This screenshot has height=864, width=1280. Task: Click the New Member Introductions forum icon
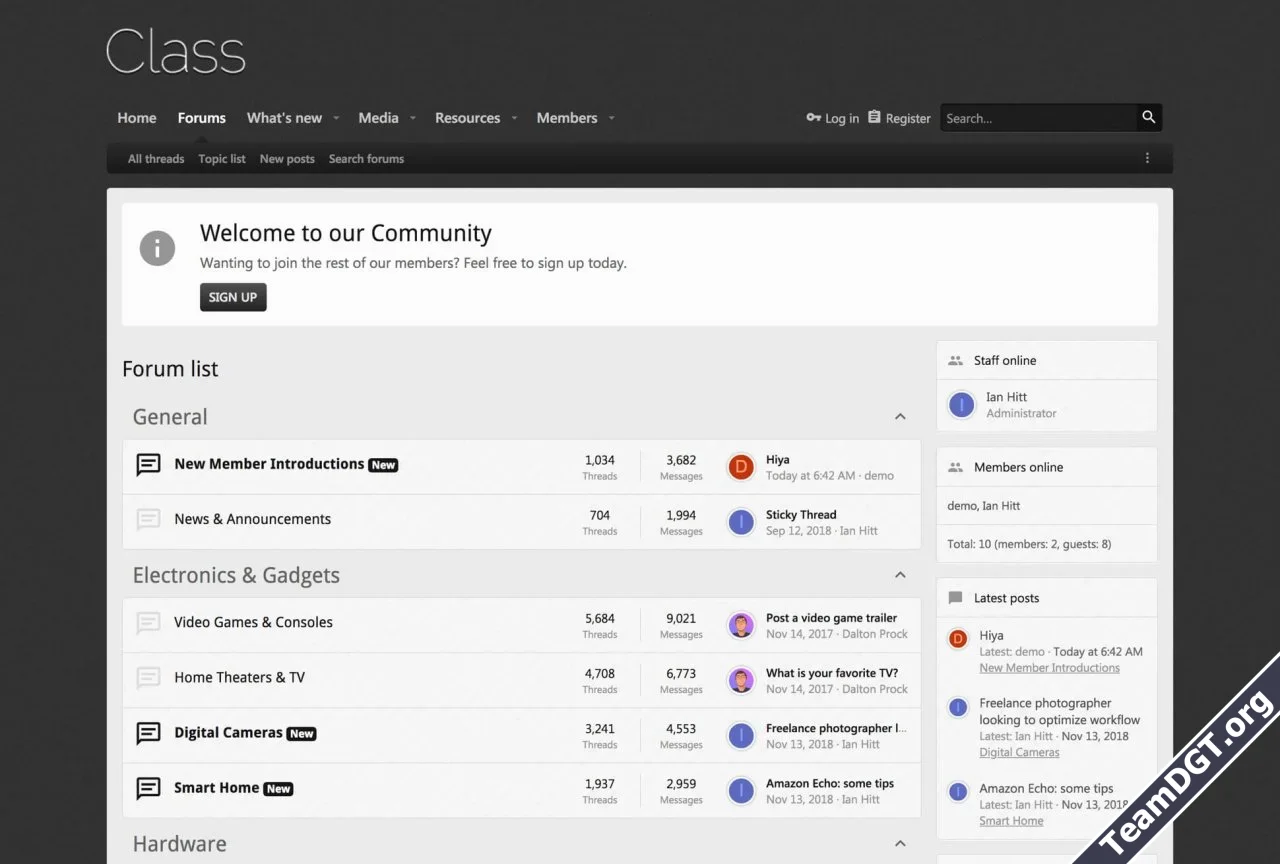pyautogui.click(x=148, y=465)
